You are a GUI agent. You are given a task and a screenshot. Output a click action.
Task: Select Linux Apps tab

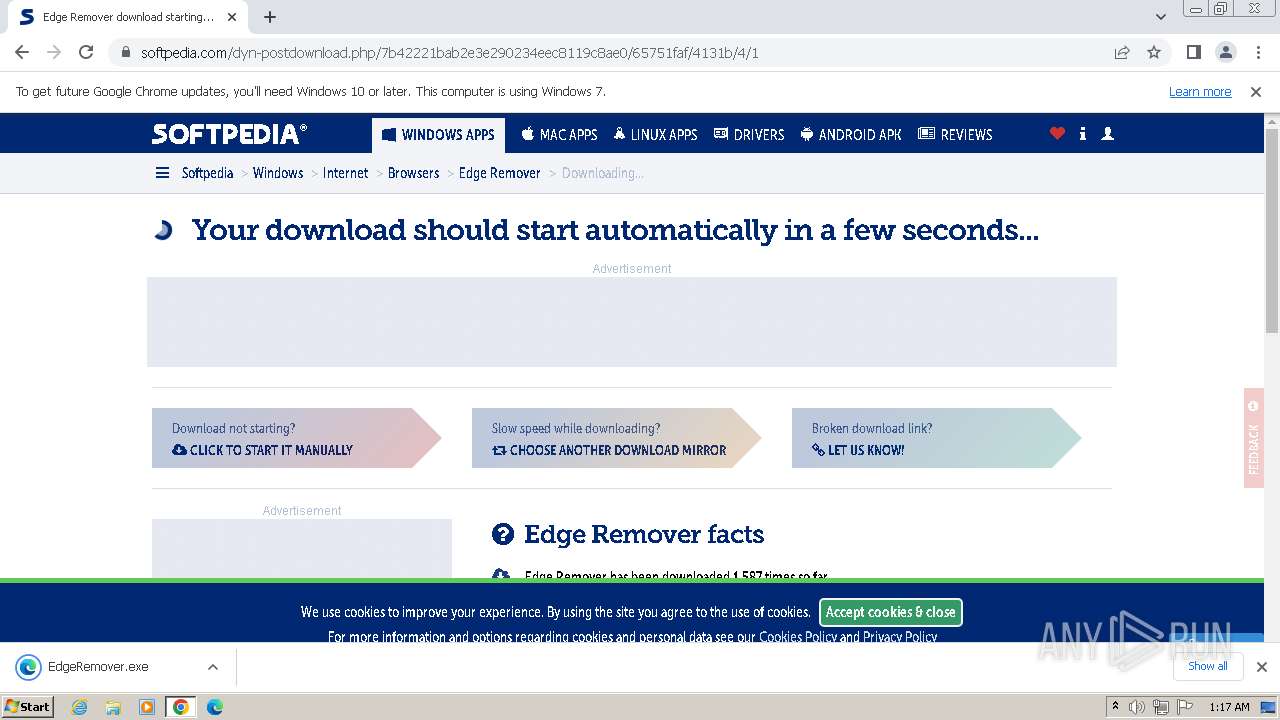click(655, 134)
